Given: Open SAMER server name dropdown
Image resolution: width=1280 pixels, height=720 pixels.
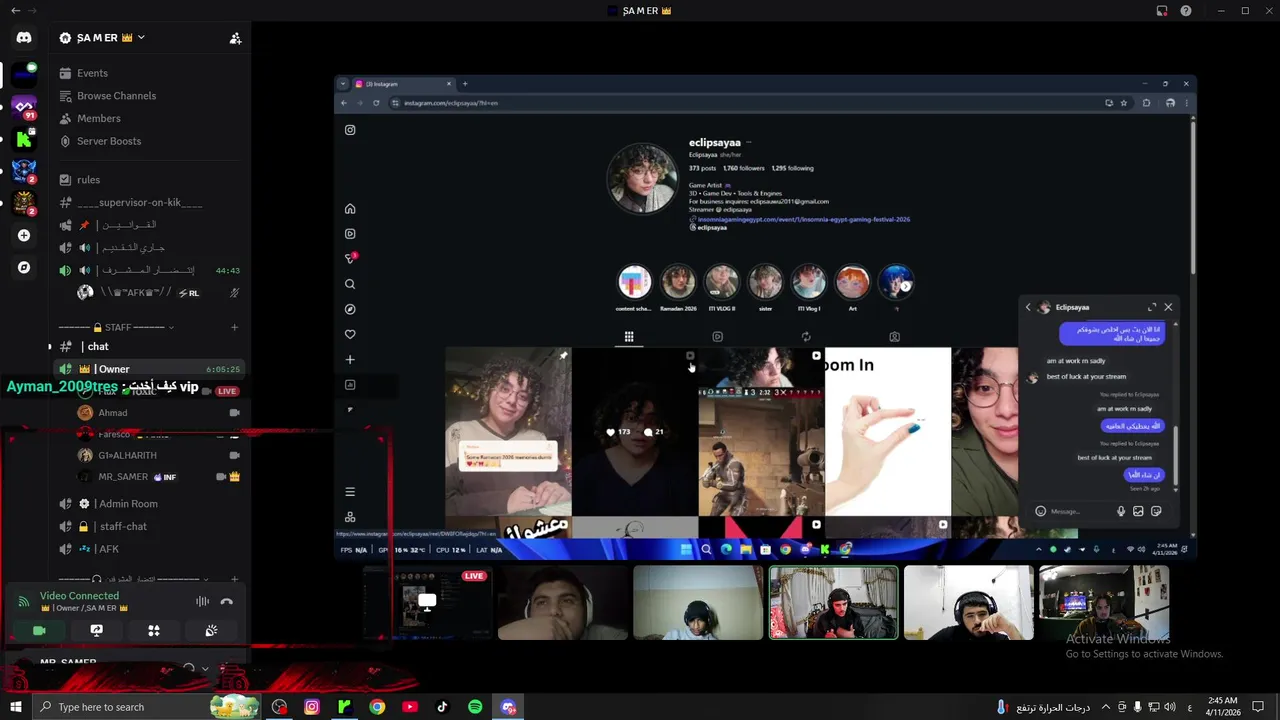Looking at the screenshot, I should (101, 38).
